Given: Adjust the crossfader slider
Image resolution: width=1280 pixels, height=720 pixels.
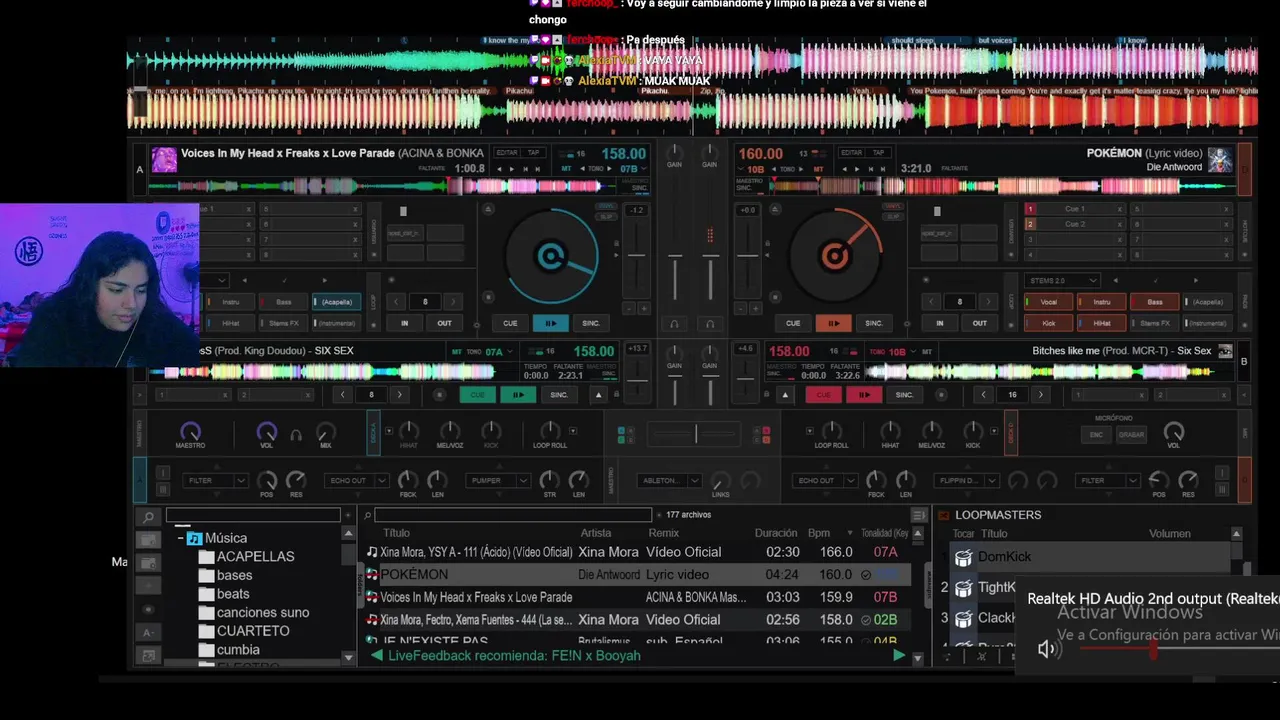Looking at the screenshot, I should coord(696,434).
